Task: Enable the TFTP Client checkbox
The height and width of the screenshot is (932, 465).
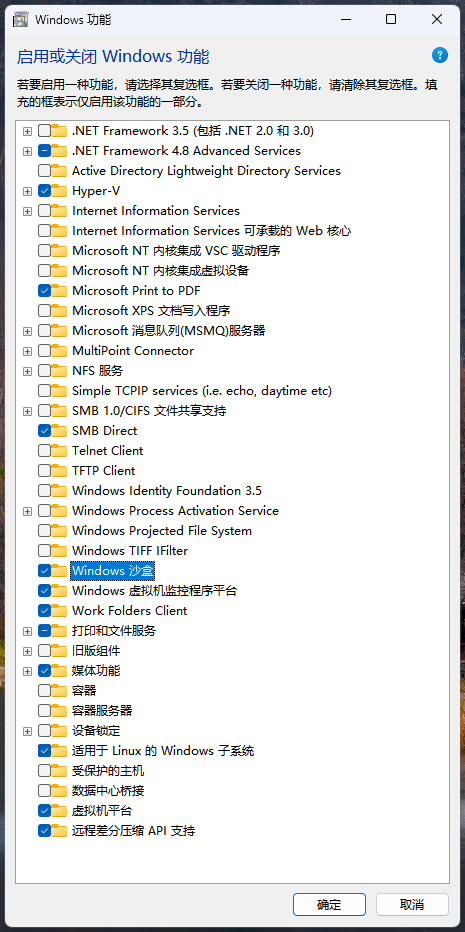Action: click(x=44, y=471)
